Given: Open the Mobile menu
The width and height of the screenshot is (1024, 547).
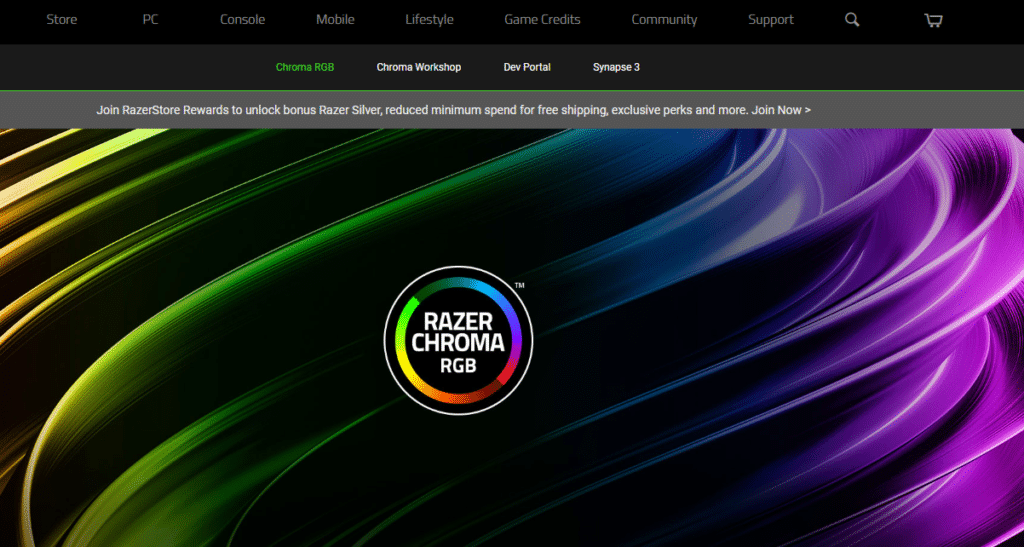Looking at the screenshot, I should tap(335, 20).
